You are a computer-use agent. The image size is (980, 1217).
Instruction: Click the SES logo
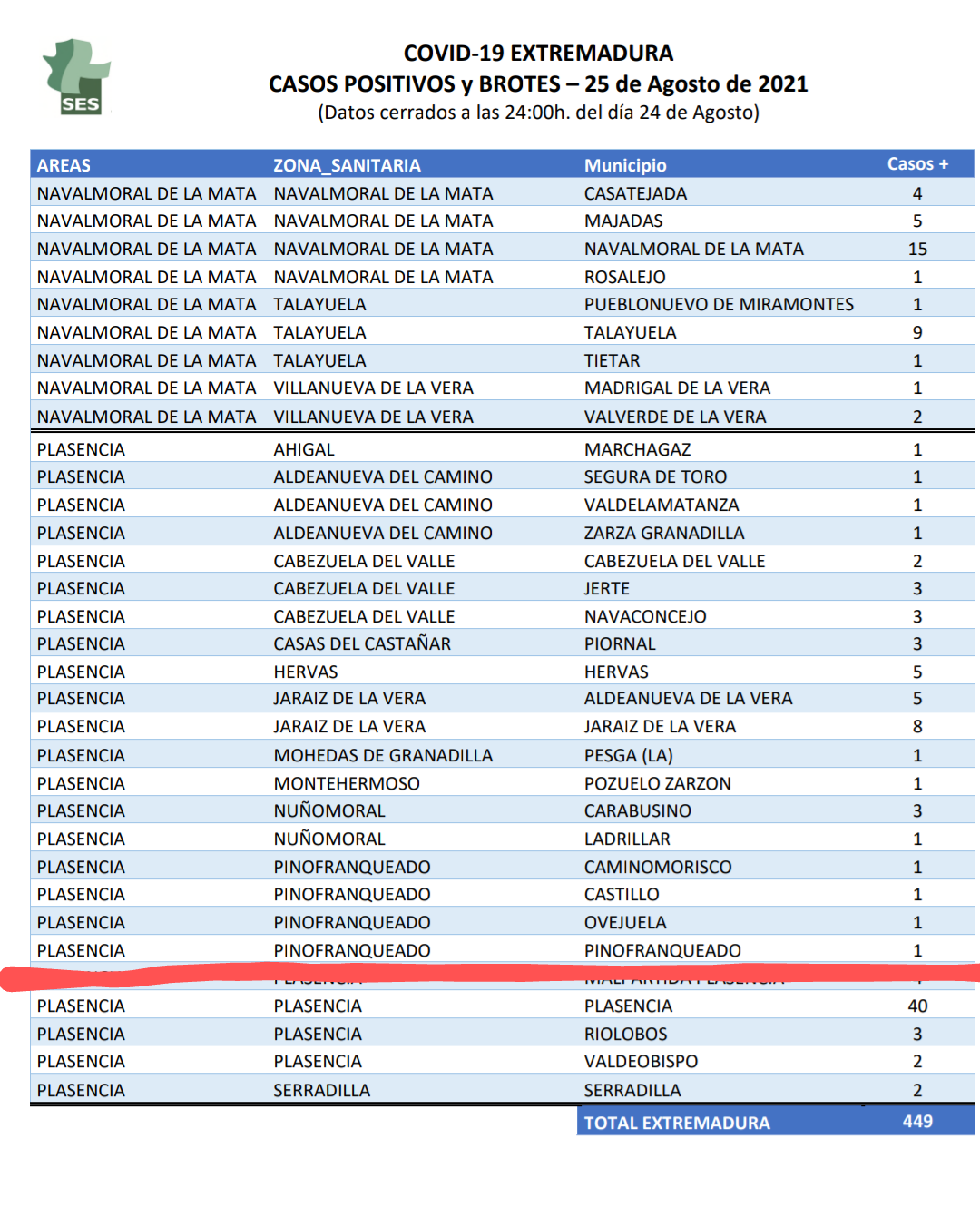click(77, 77)
